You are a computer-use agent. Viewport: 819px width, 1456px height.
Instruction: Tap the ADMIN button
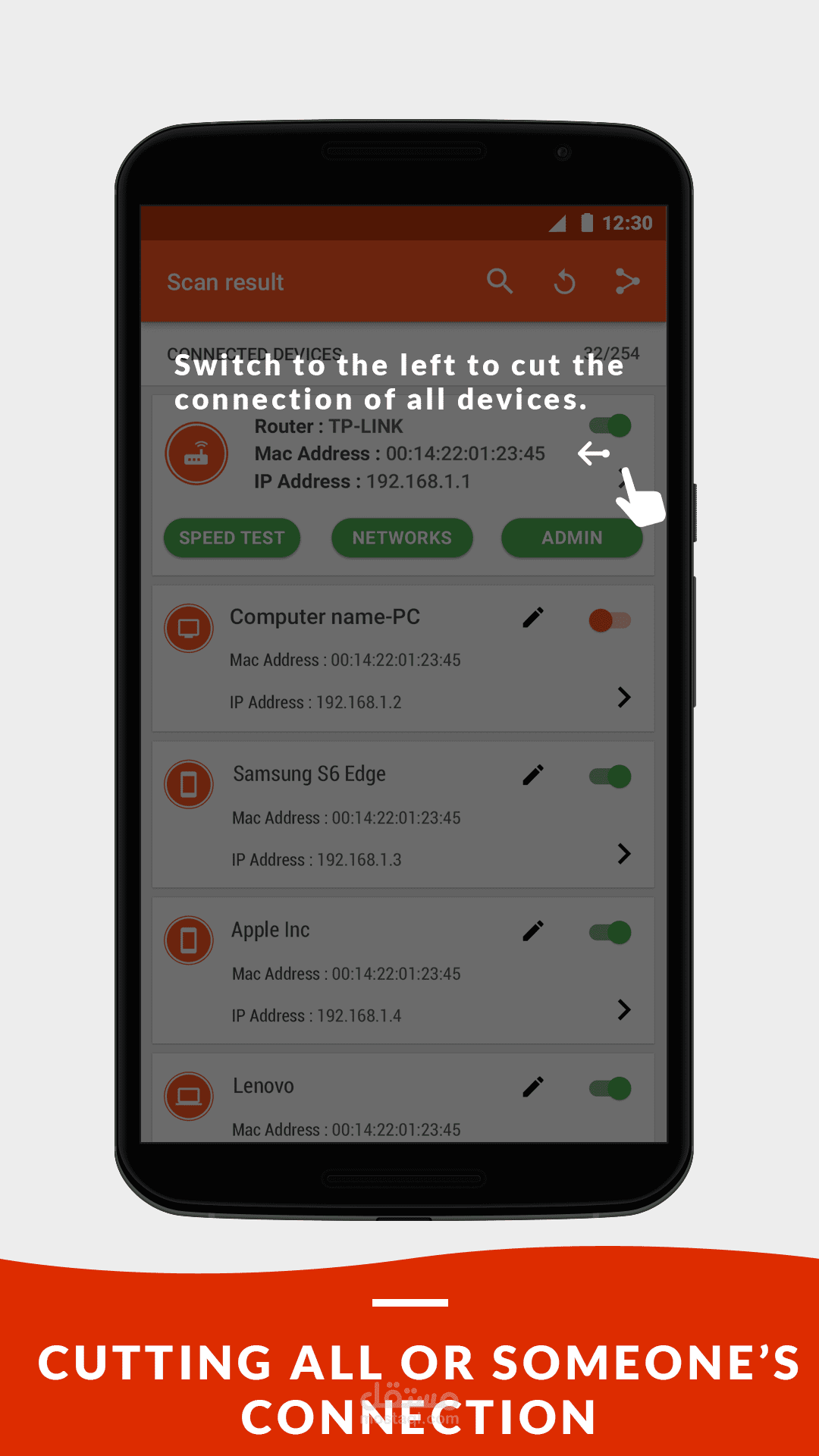click(x=572, y=538)
